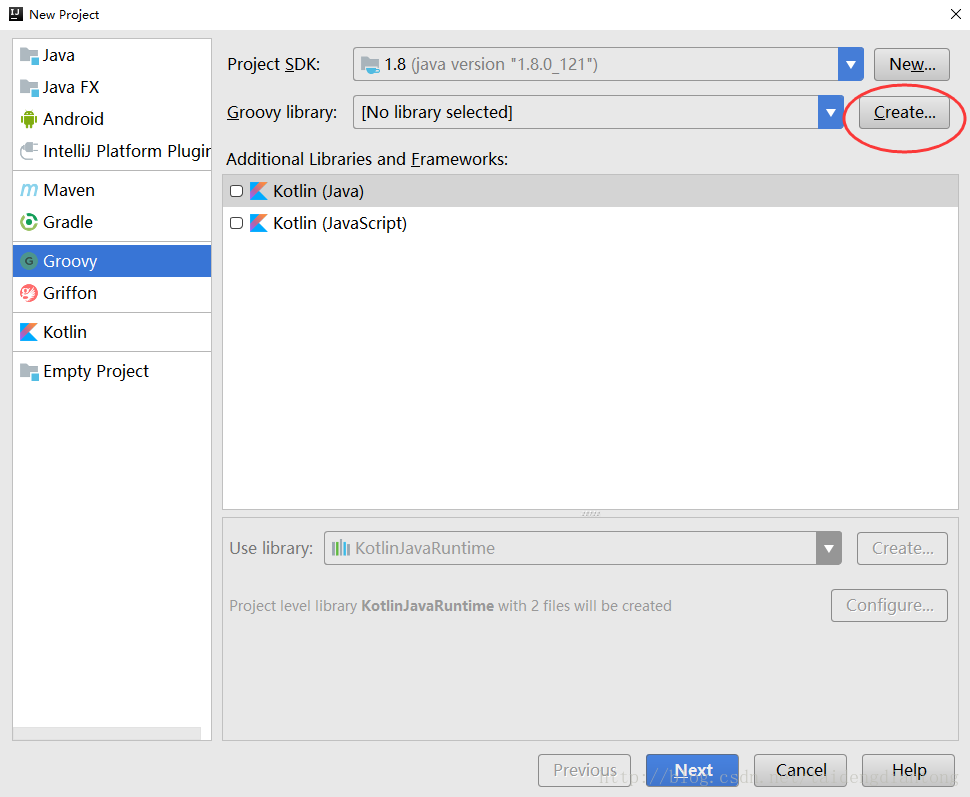The height and width of the screenshot is (797, 970).
Task: Click Create... next to Use library
Action: (x=902, y=548)
